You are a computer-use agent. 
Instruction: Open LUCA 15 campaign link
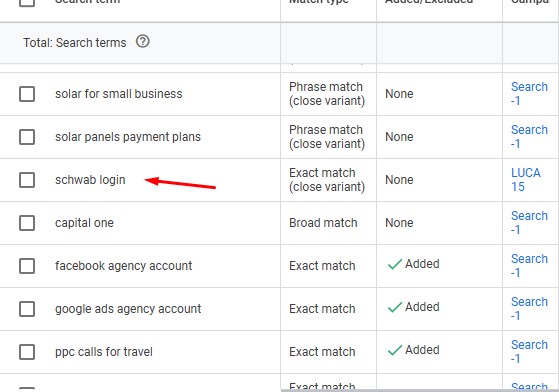[x=525, y=180]
